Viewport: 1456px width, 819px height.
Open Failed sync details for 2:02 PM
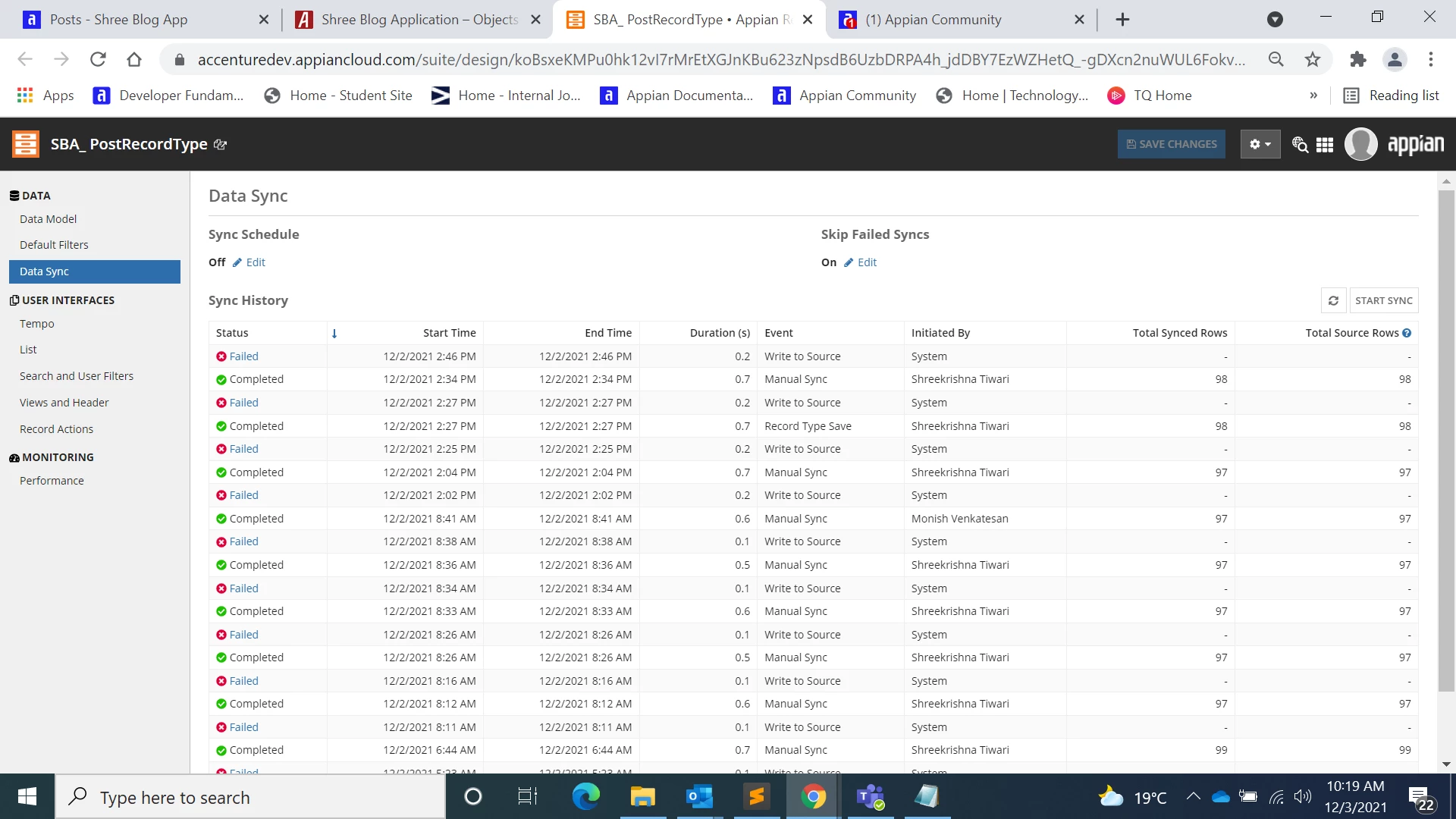[244, 495]
